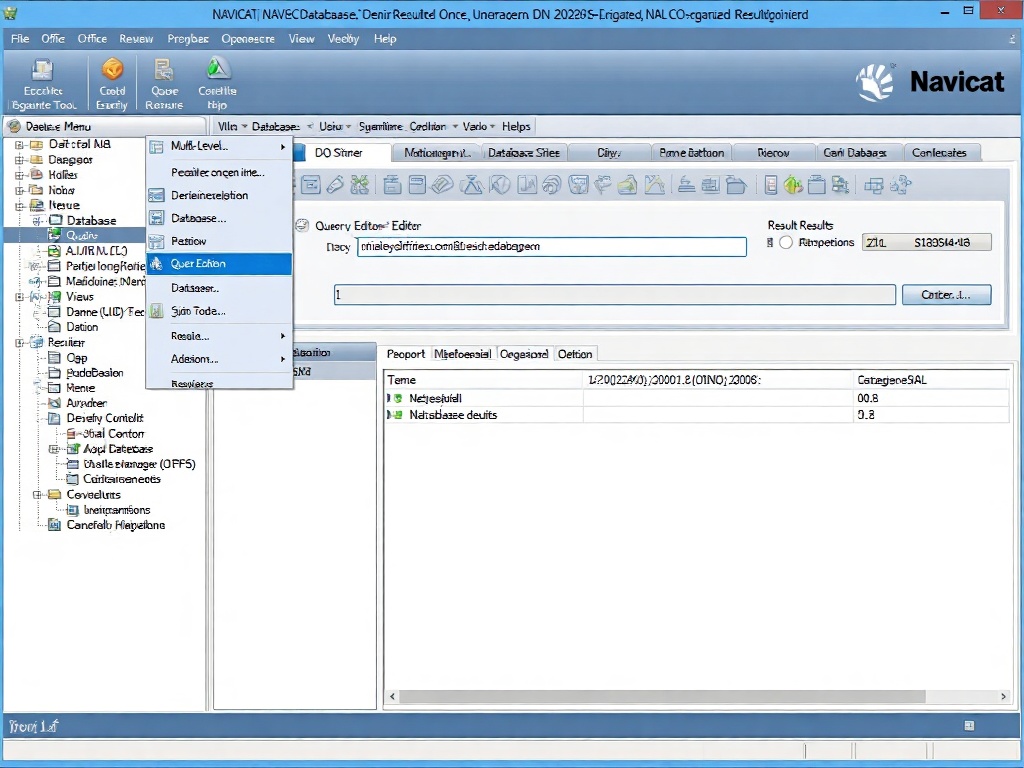Screen dimensions: 1024x768
Task: Click the icon beside 'Multi-Level...' menu entry
Action: 157,147
